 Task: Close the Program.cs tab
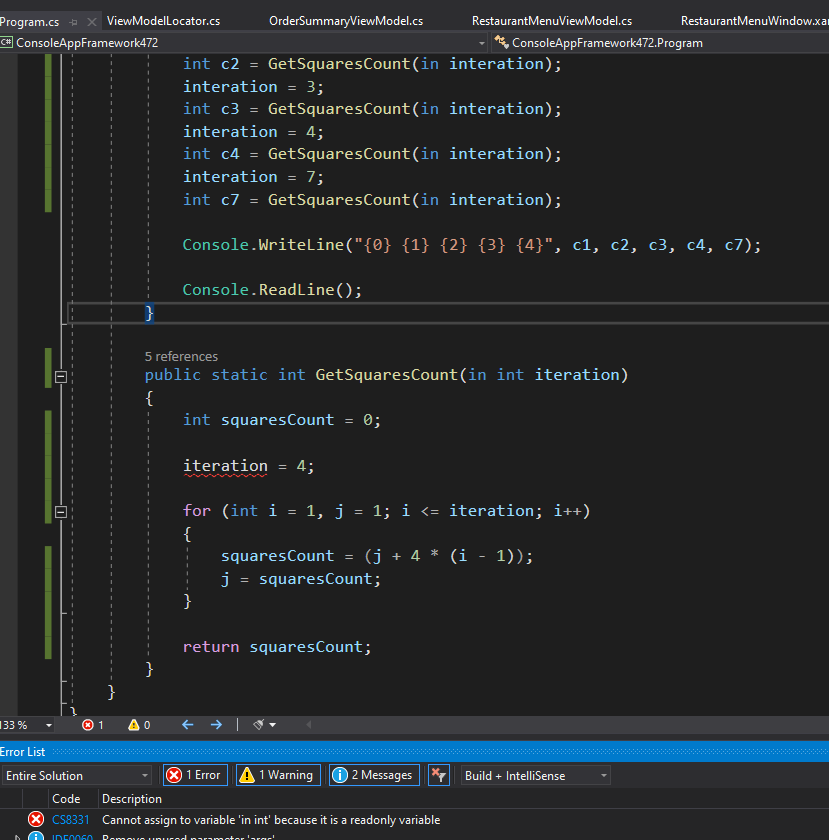click(x=92, y=22)
